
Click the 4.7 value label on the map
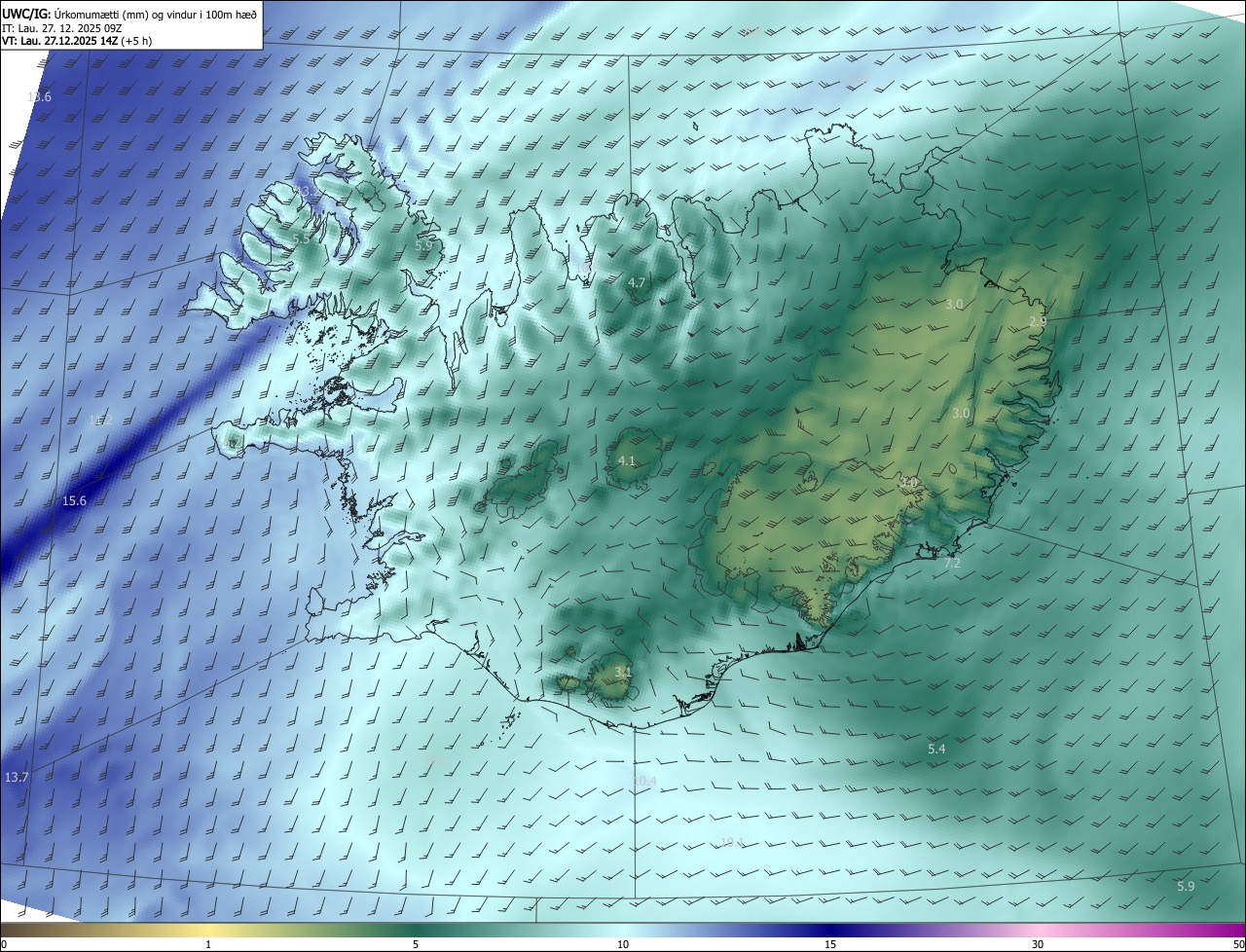(637, 282)
